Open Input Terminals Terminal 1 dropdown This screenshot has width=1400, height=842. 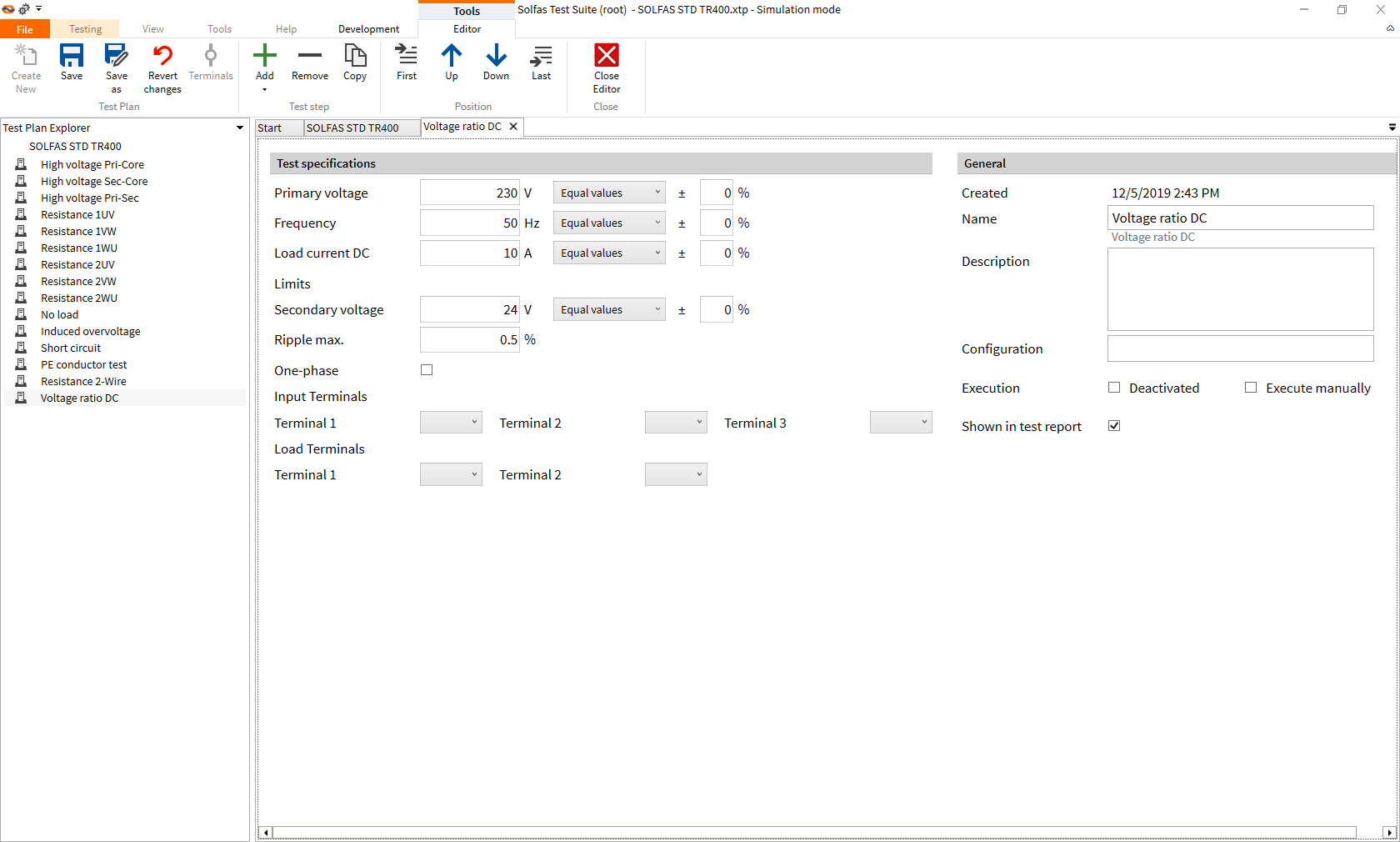pos(451,423)
